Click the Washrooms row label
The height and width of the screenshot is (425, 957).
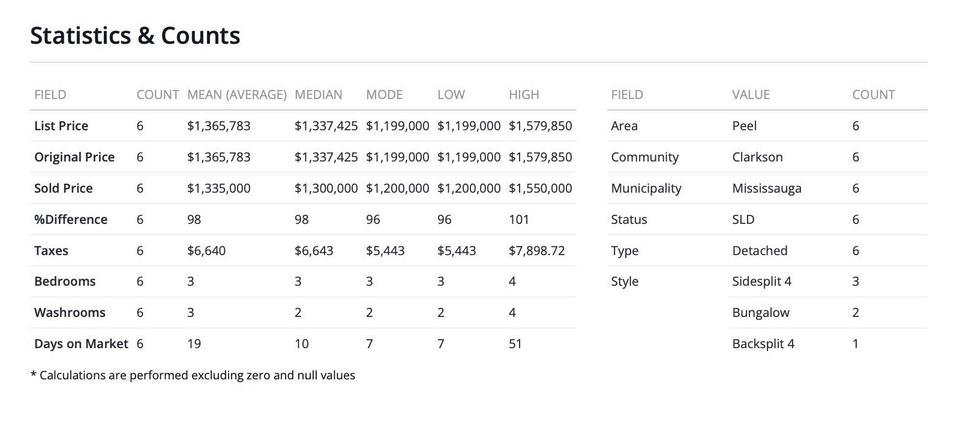pyautogui.click(x=69, y=313)
